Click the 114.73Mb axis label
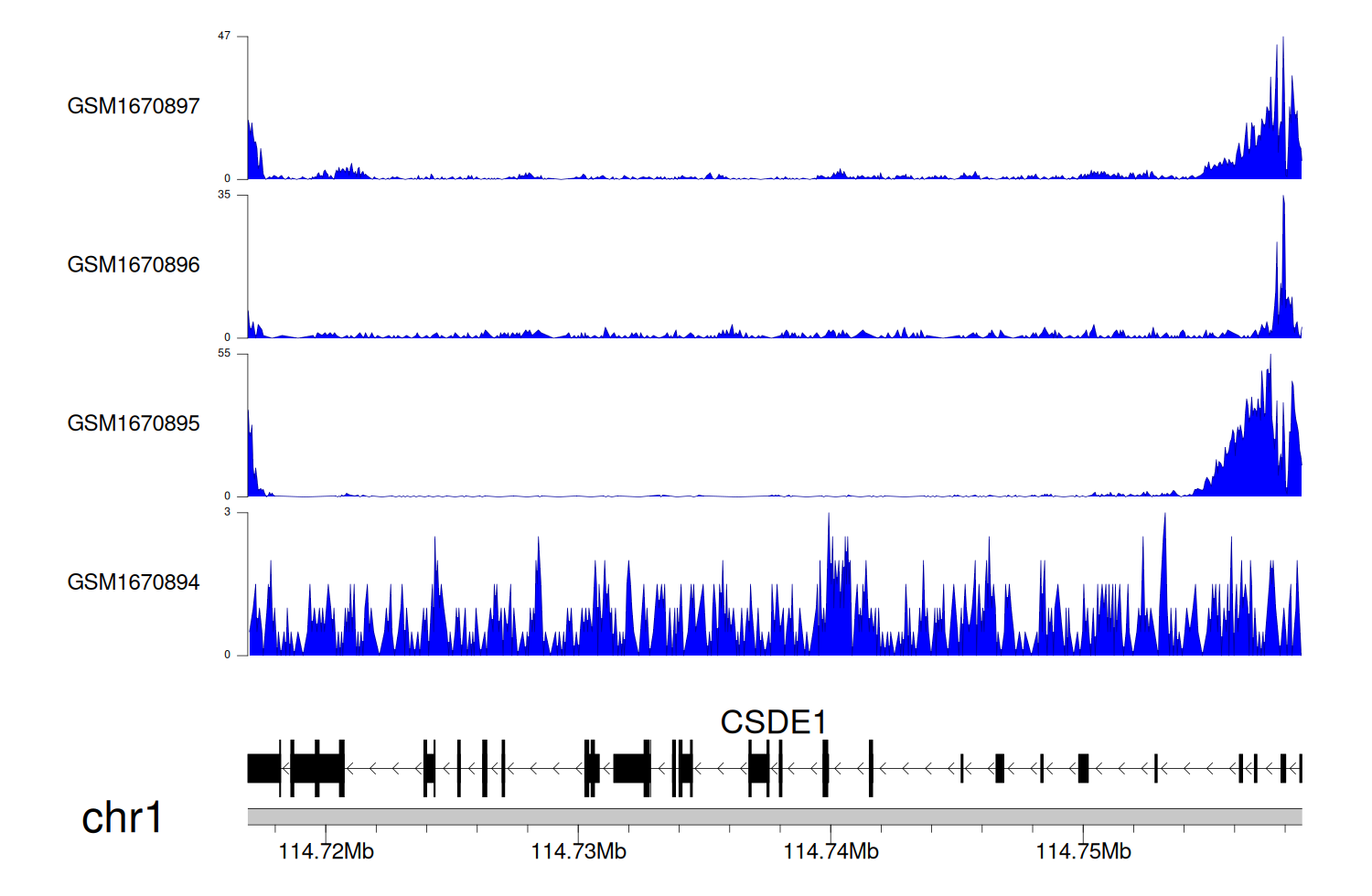This screenshot has width=1372, height=896. pyautogui.click(x=578, y=852)
